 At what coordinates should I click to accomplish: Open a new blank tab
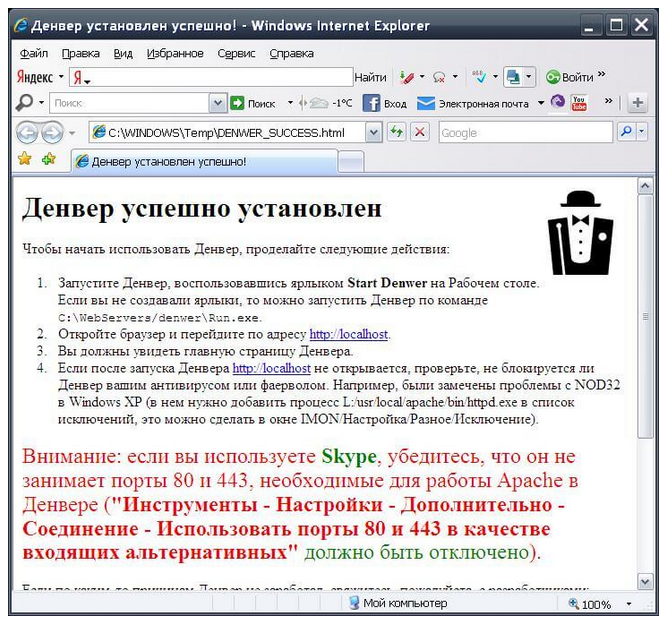point(351,162)
